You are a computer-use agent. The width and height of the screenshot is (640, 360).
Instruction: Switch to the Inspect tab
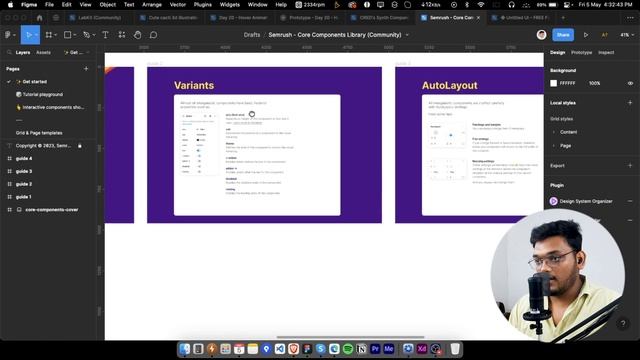click(606, 53)
